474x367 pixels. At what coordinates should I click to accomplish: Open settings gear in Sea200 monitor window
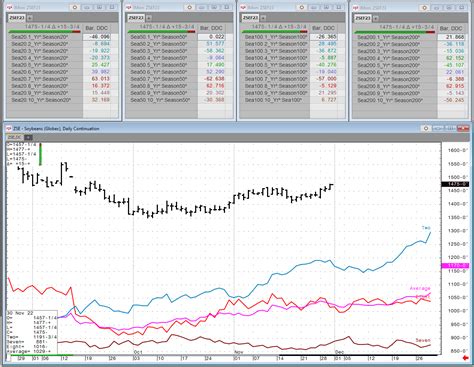(424, 7)
